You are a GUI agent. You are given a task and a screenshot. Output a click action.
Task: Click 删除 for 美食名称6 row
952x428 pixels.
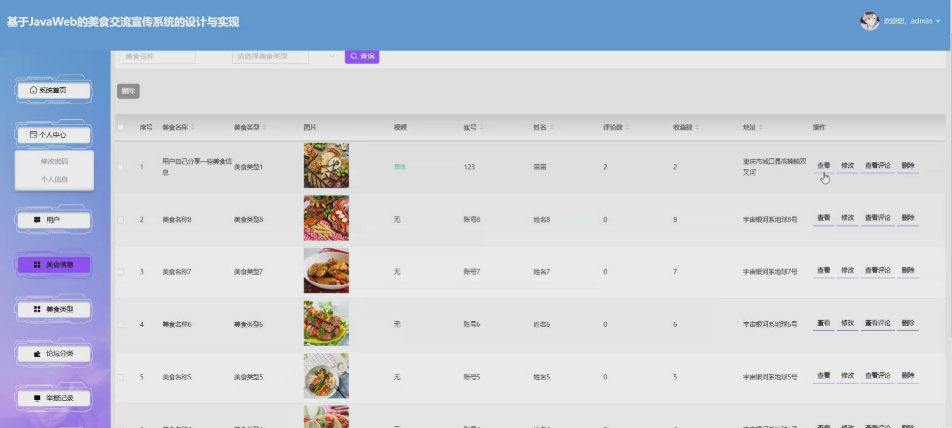pyautogui.click(x=908, y=324)
